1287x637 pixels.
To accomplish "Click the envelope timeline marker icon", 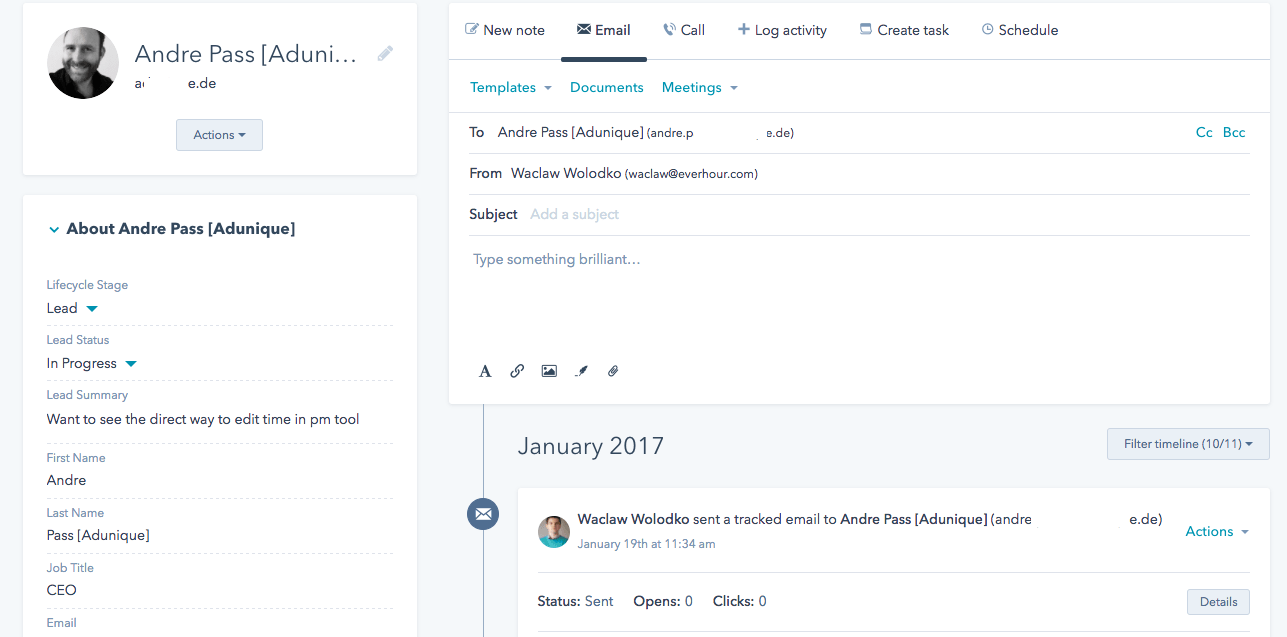I will pyautogui.click(x=483, y=514).
